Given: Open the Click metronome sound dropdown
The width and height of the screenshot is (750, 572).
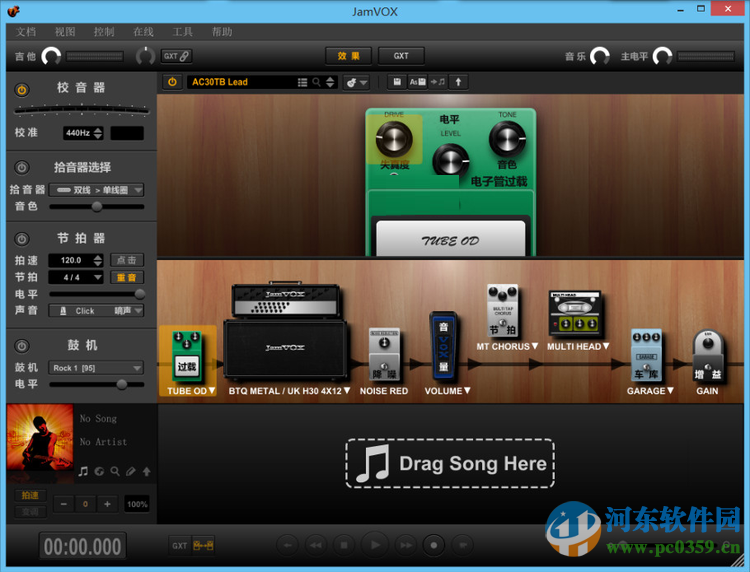Looking at the screenshot, I should pos(96,311).
